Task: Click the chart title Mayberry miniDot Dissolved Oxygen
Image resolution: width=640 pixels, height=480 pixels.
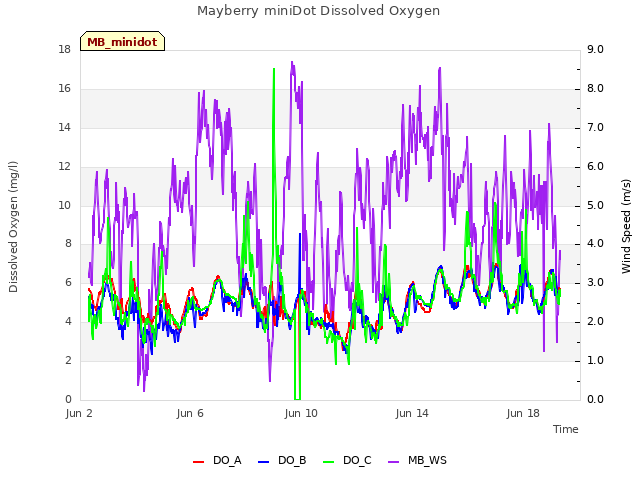Action: [318, 11]
